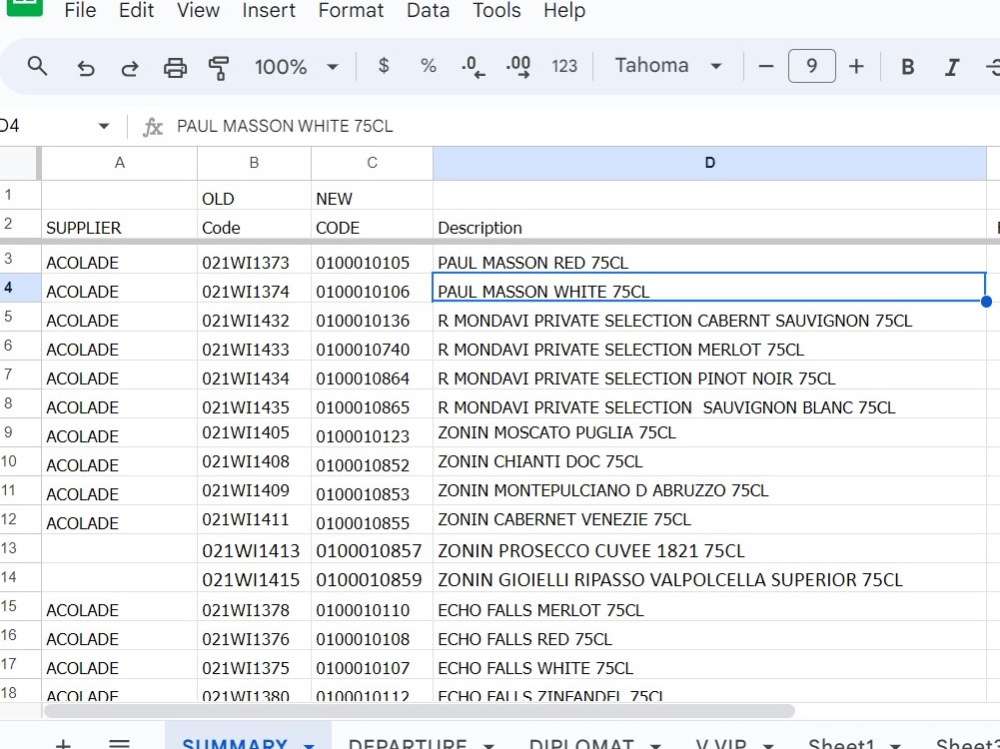Decrease decimal places
Viewport: 1000px width, 749px height.
(470, 66)
